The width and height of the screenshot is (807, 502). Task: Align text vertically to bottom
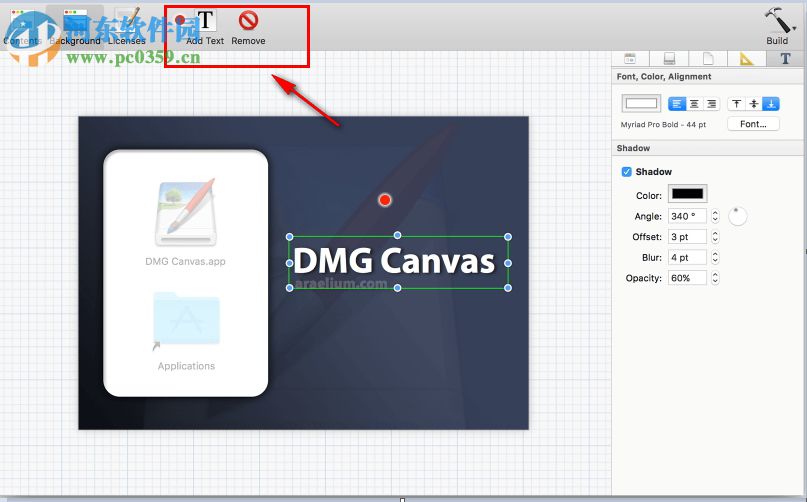771,104
